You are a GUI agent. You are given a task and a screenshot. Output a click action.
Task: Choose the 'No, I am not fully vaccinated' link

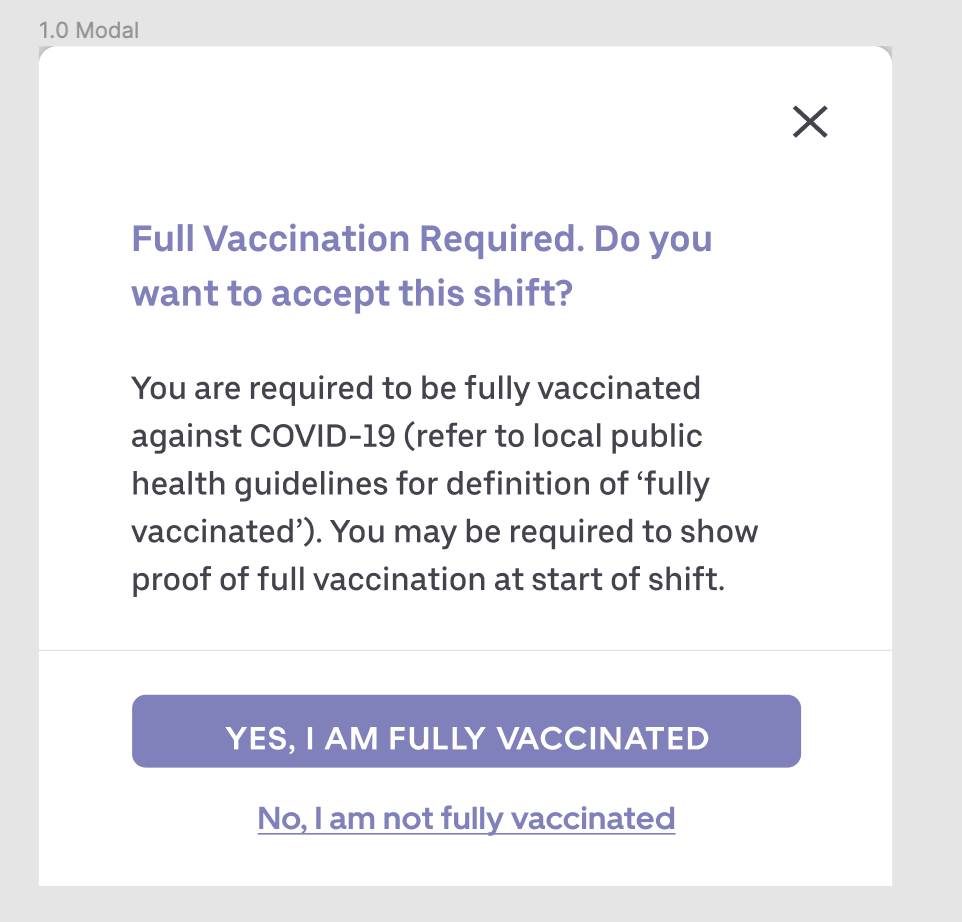coord(466,818)
